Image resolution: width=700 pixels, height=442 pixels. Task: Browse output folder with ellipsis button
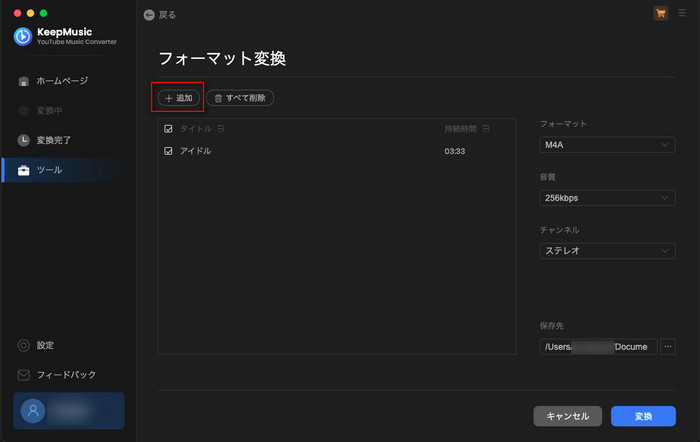668,347
